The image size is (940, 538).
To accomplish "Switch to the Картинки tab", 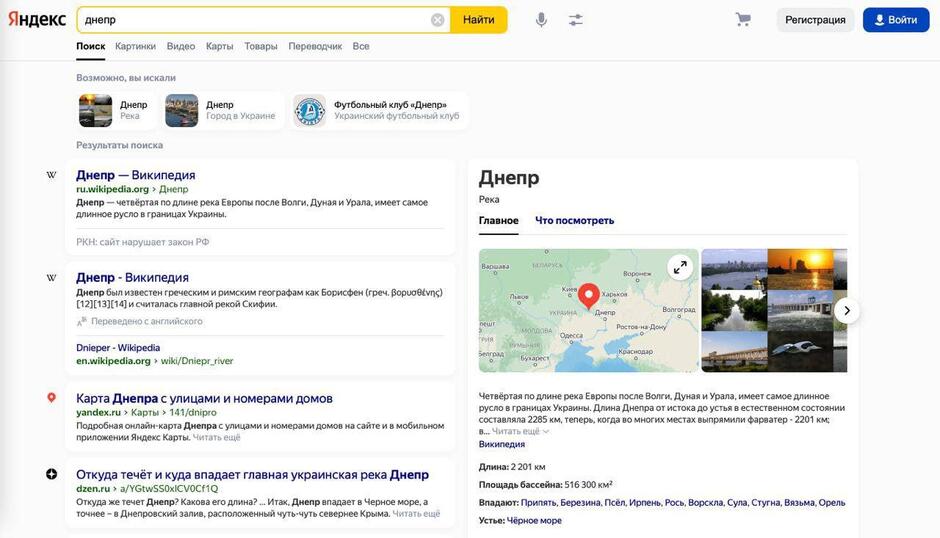I will pyautogui.click(x=135, y=46).
